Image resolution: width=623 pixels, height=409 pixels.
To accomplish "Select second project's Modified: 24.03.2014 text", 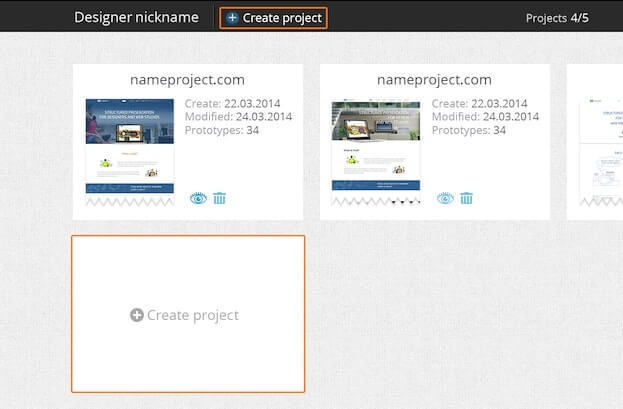I will (486, 117).
